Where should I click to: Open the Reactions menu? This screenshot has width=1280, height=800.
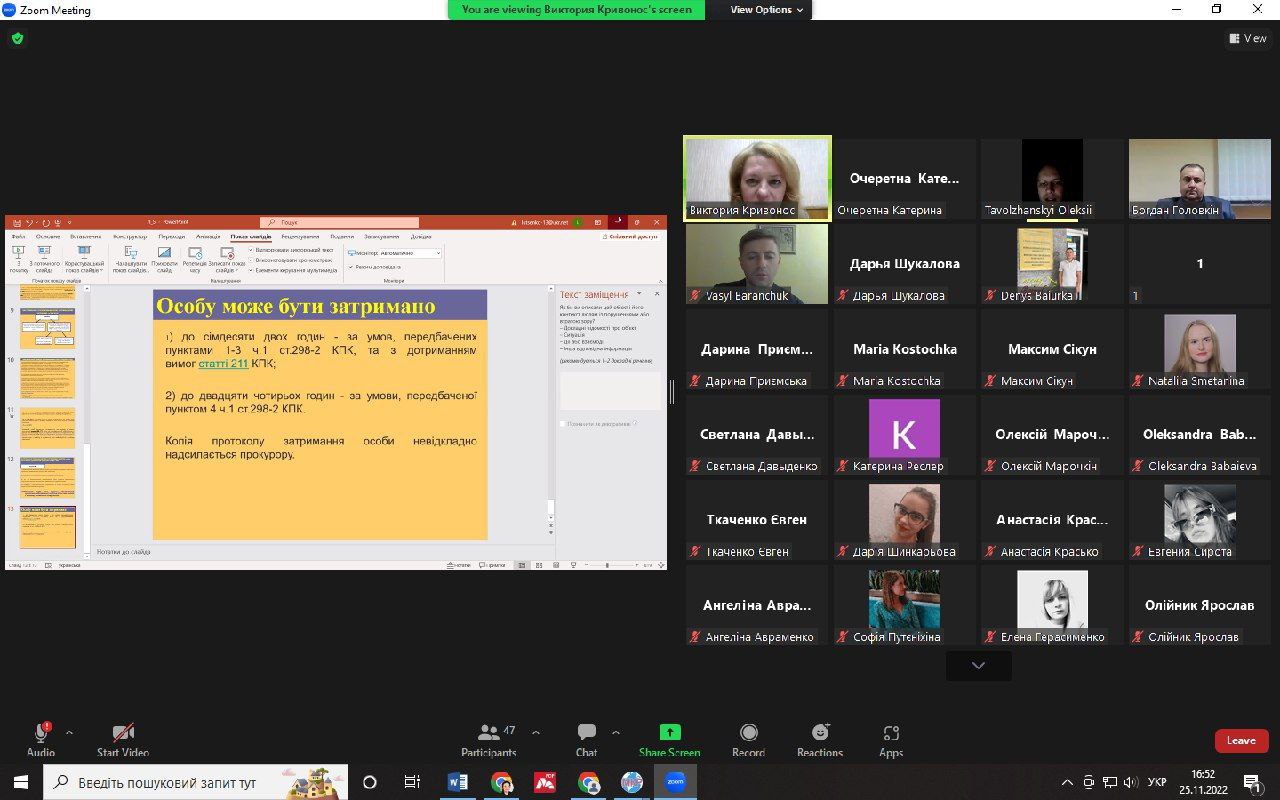click(x=820, y=737)
